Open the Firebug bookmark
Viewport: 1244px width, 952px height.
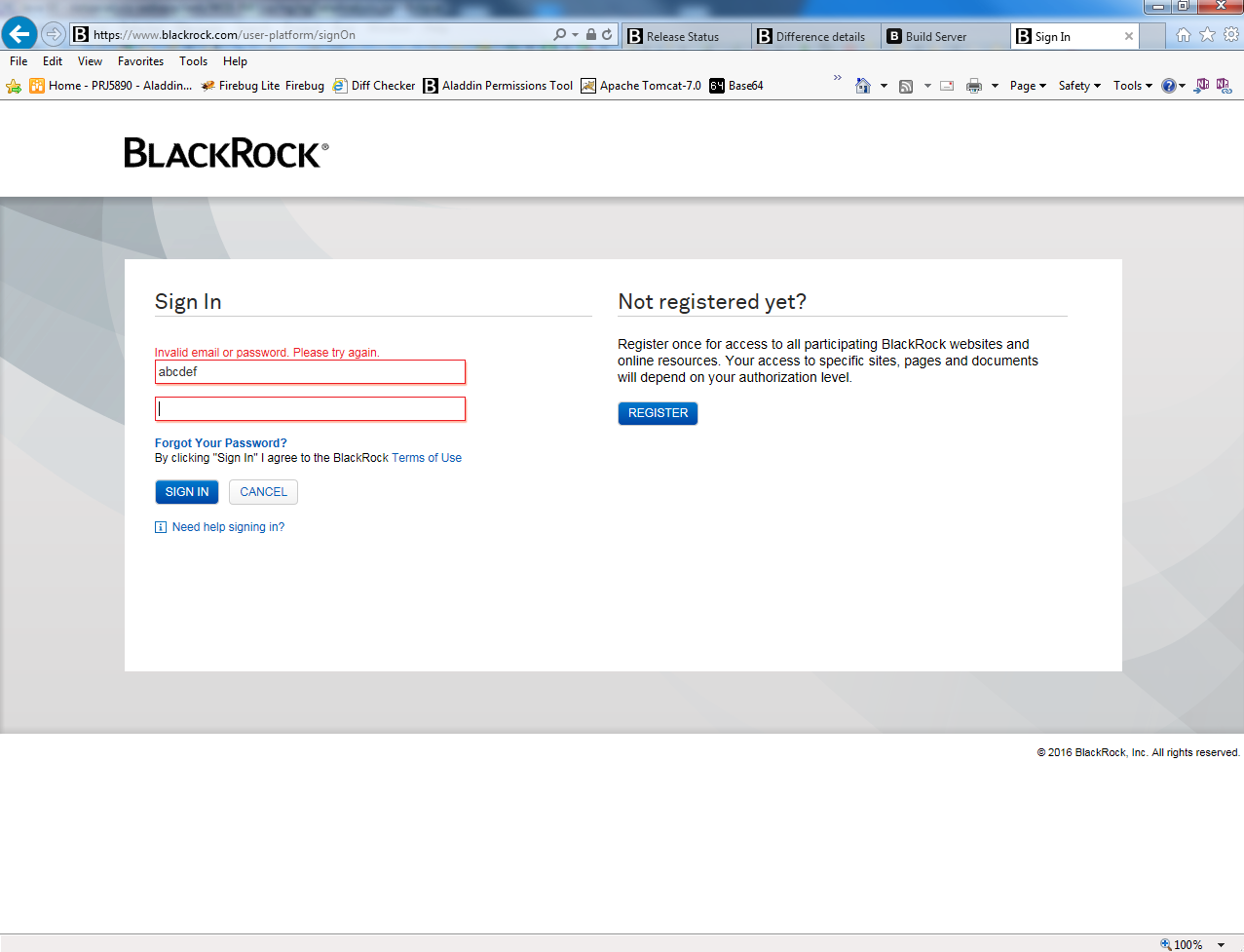(305, 86)
